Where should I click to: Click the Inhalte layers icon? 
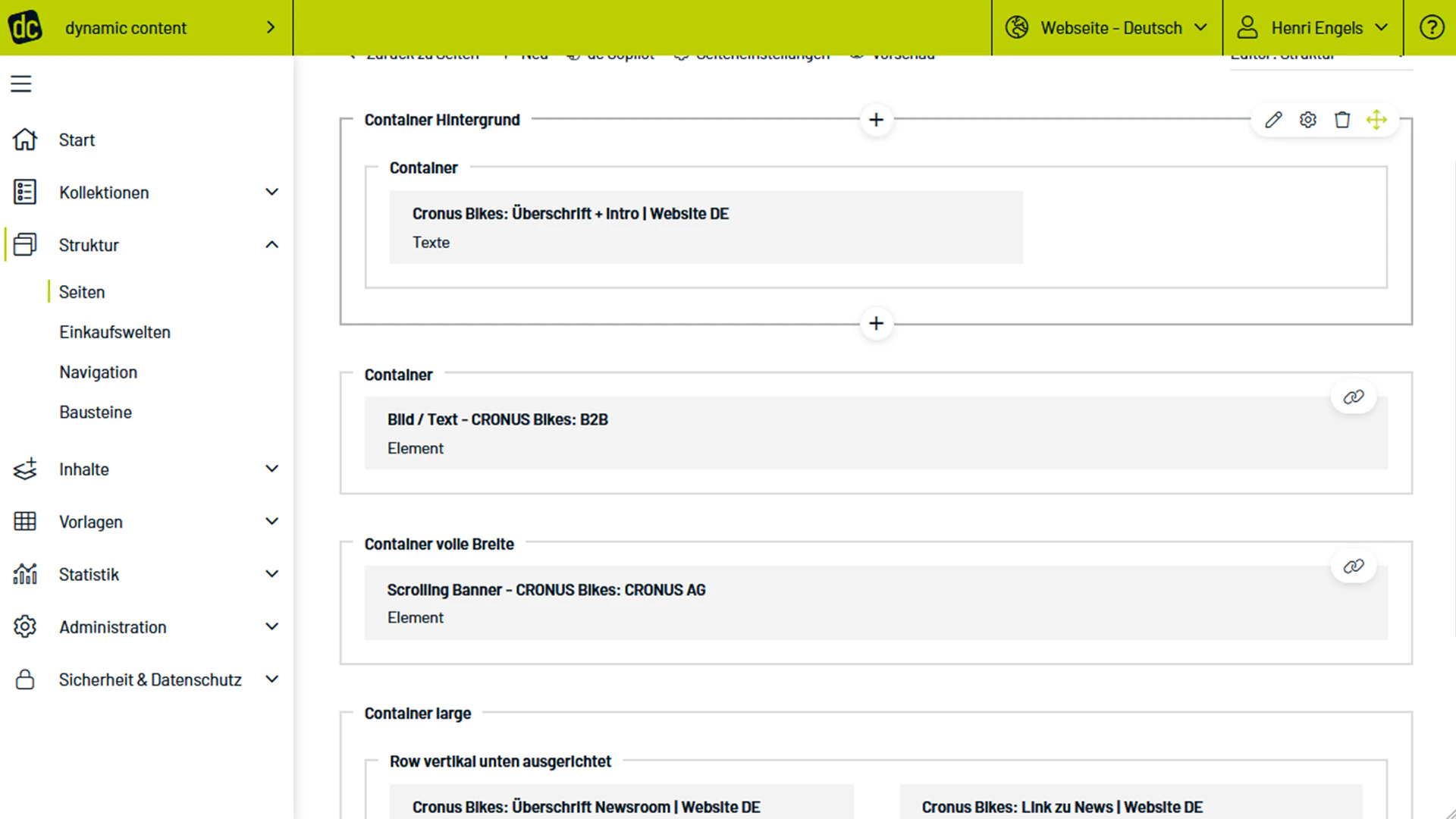[x=25, y=469]
